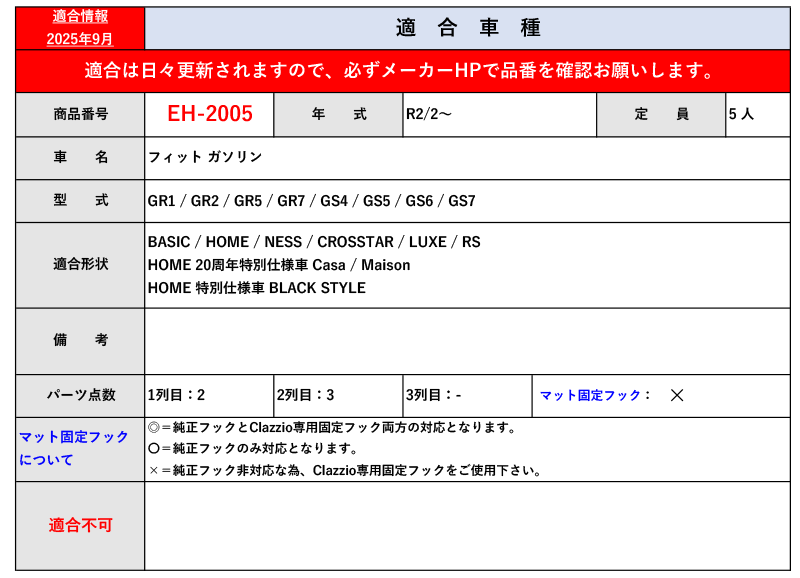
Task: Select the HOME 20周年特別仕様車 Casa / Maison line
Action: tap(278, 265)
